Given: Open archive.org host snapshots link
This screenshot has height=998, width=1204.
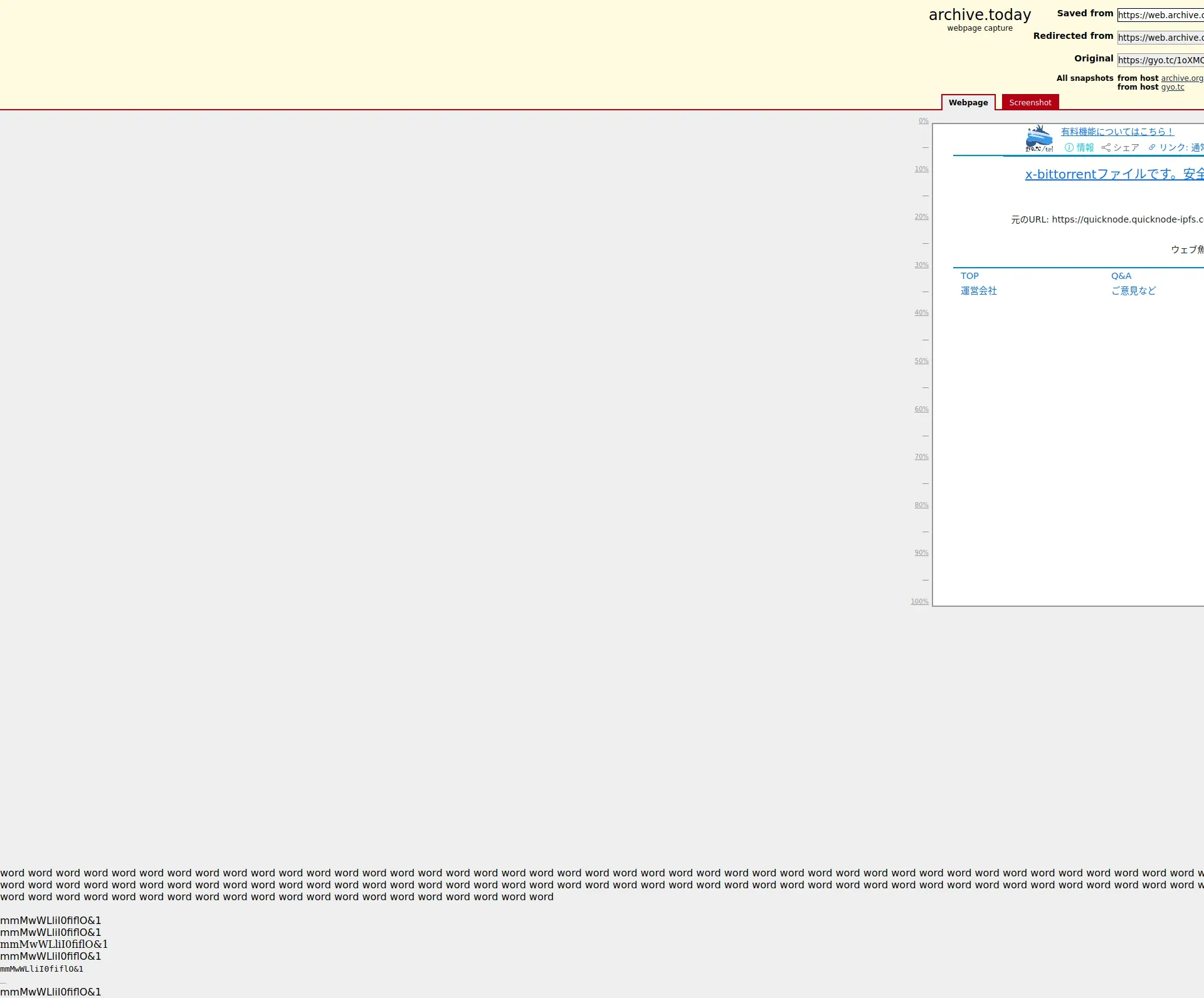Looking at the screenshot, I should [x=1181, y=78].
